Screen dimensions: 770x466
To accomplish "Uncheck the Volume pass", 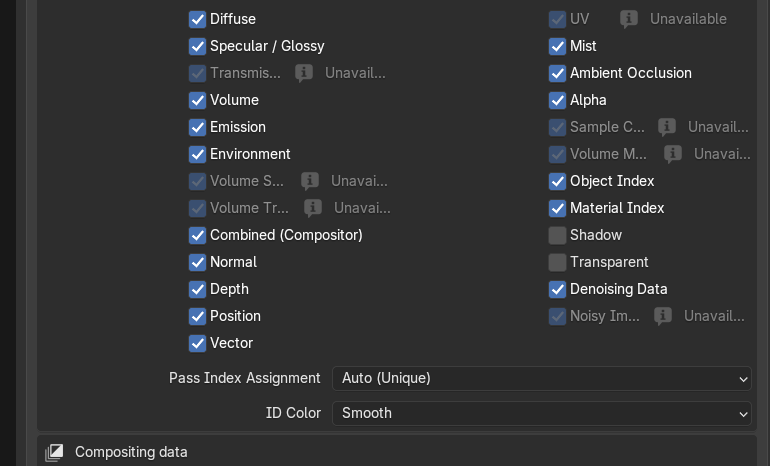I will coord(197,100).
